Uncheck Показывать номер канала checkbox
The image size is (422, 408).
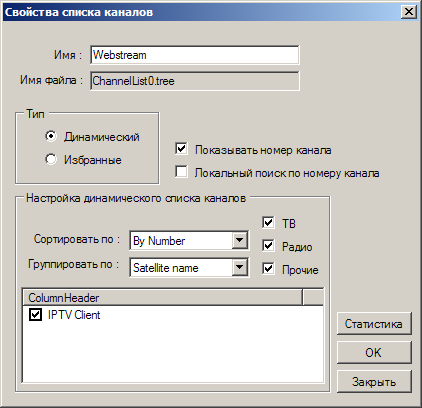(181, 149)
